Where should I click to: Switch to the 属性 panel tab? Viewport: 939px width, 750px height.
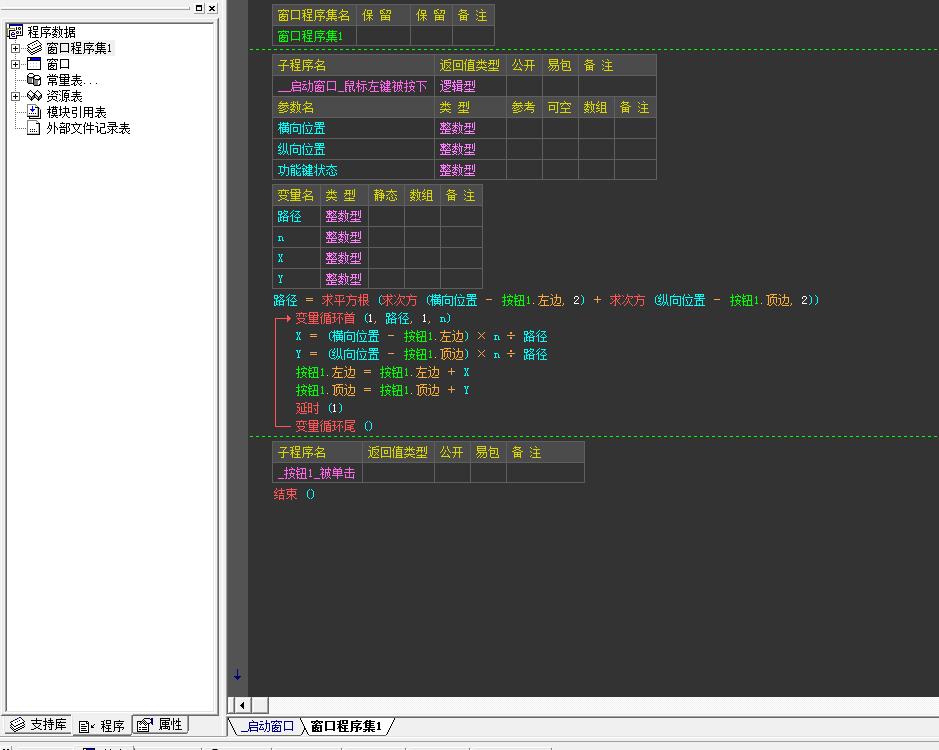point(160,725)
